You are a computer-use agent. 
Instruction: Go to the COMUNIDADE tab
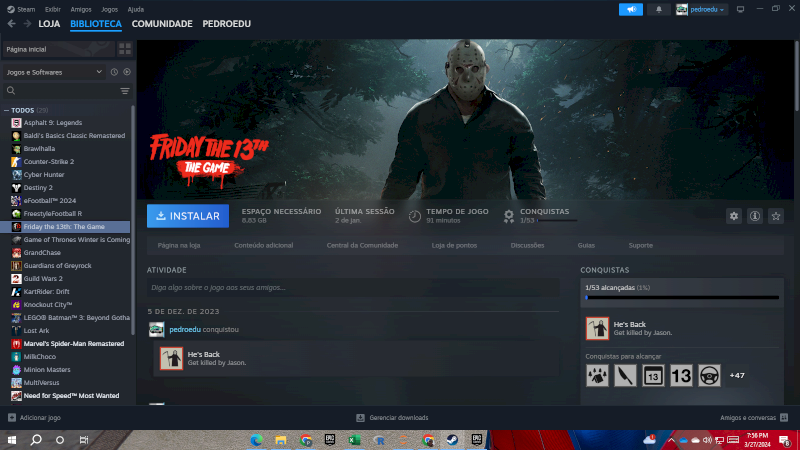pyautogui.click(x=162, y=23)
